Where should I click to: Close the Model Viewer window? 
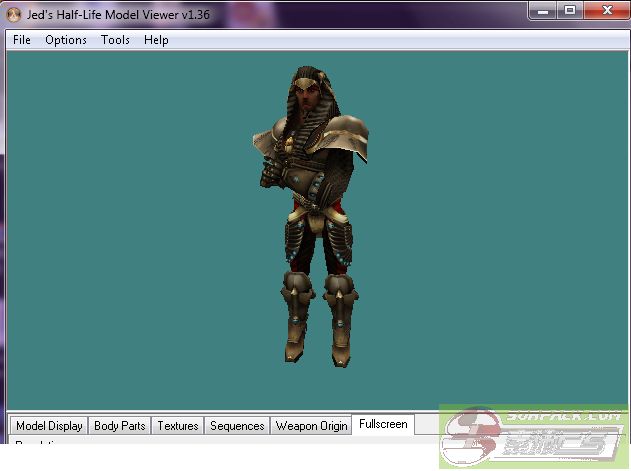pos(606,11)
